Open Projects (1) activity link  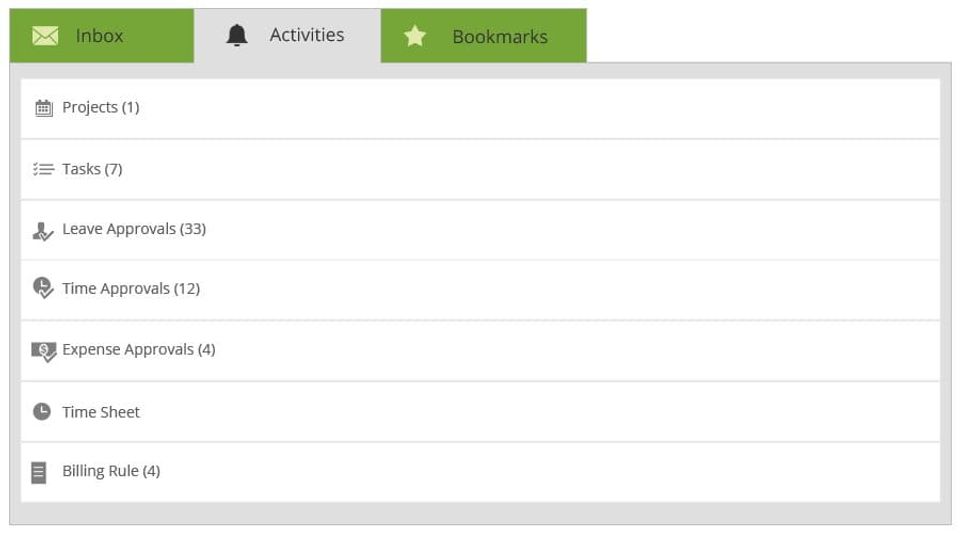pos(101,108)
